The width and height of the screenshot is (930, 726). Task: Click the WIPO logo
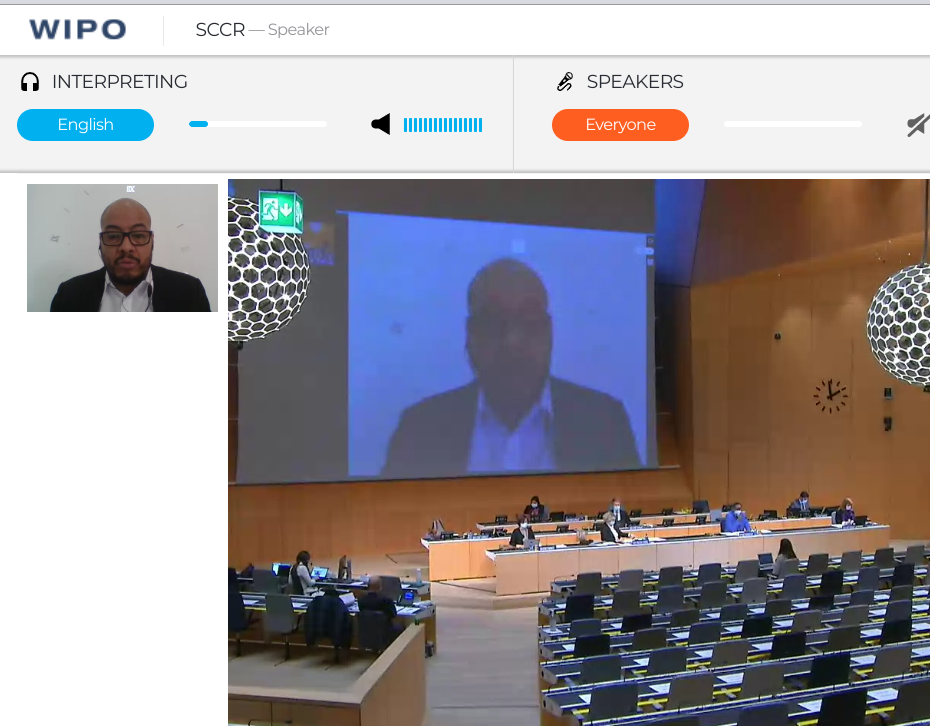[x=78, y=29]
